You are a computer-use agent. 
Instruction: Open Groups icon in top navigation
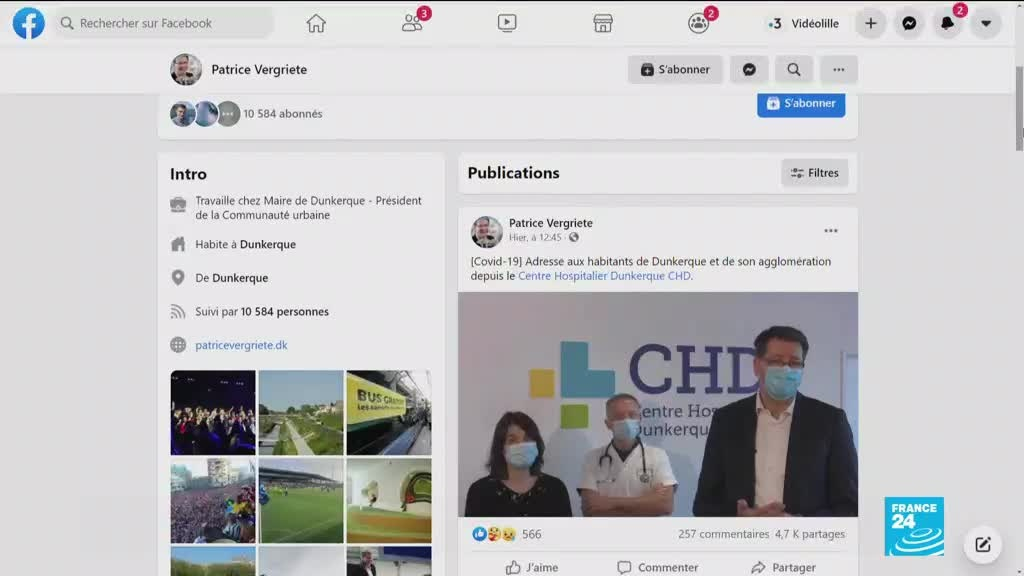click(x=698, y=23)
